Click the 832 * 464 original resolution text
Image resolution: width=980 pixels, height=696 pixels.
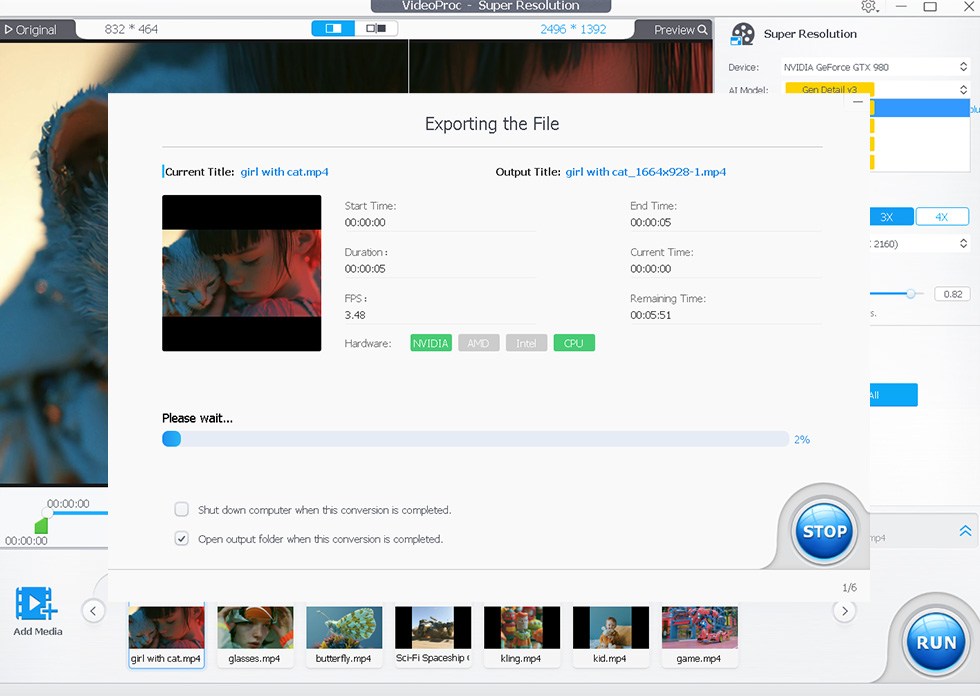[x=131, y=29]
